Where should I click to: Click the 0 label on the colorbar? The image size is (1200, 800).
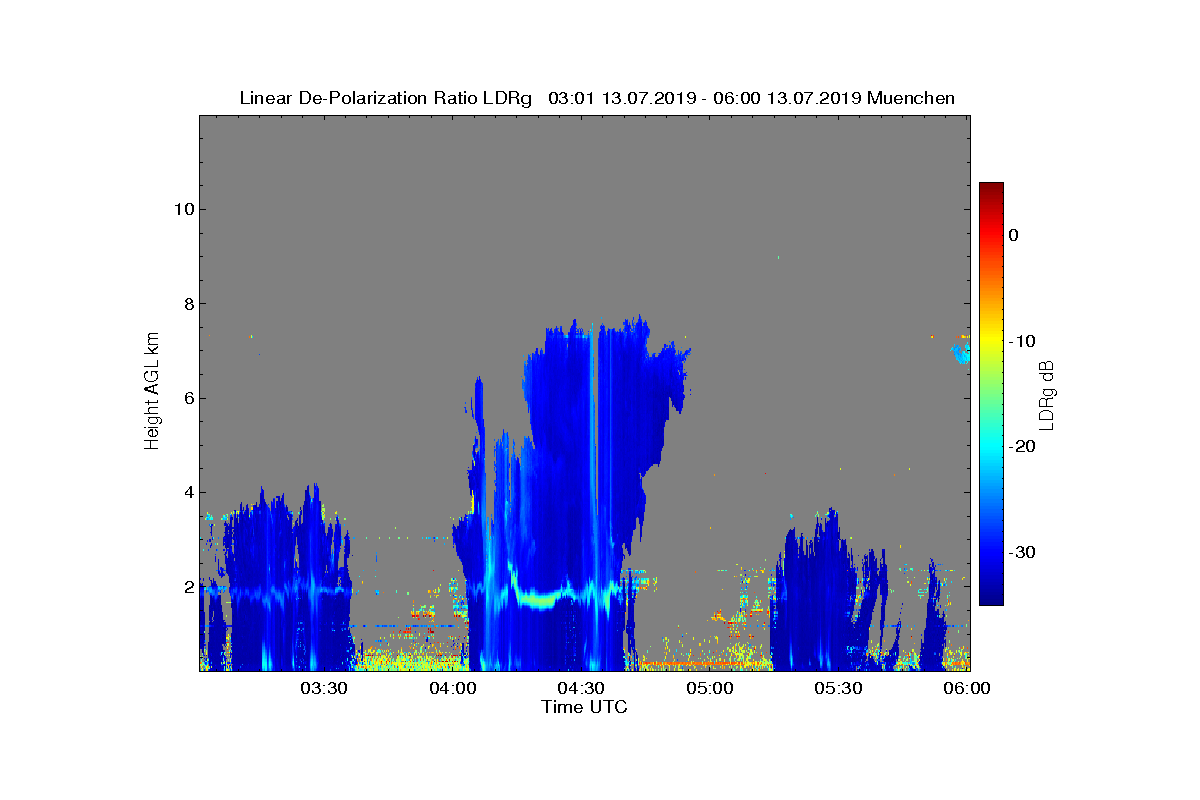(1013, 235)
